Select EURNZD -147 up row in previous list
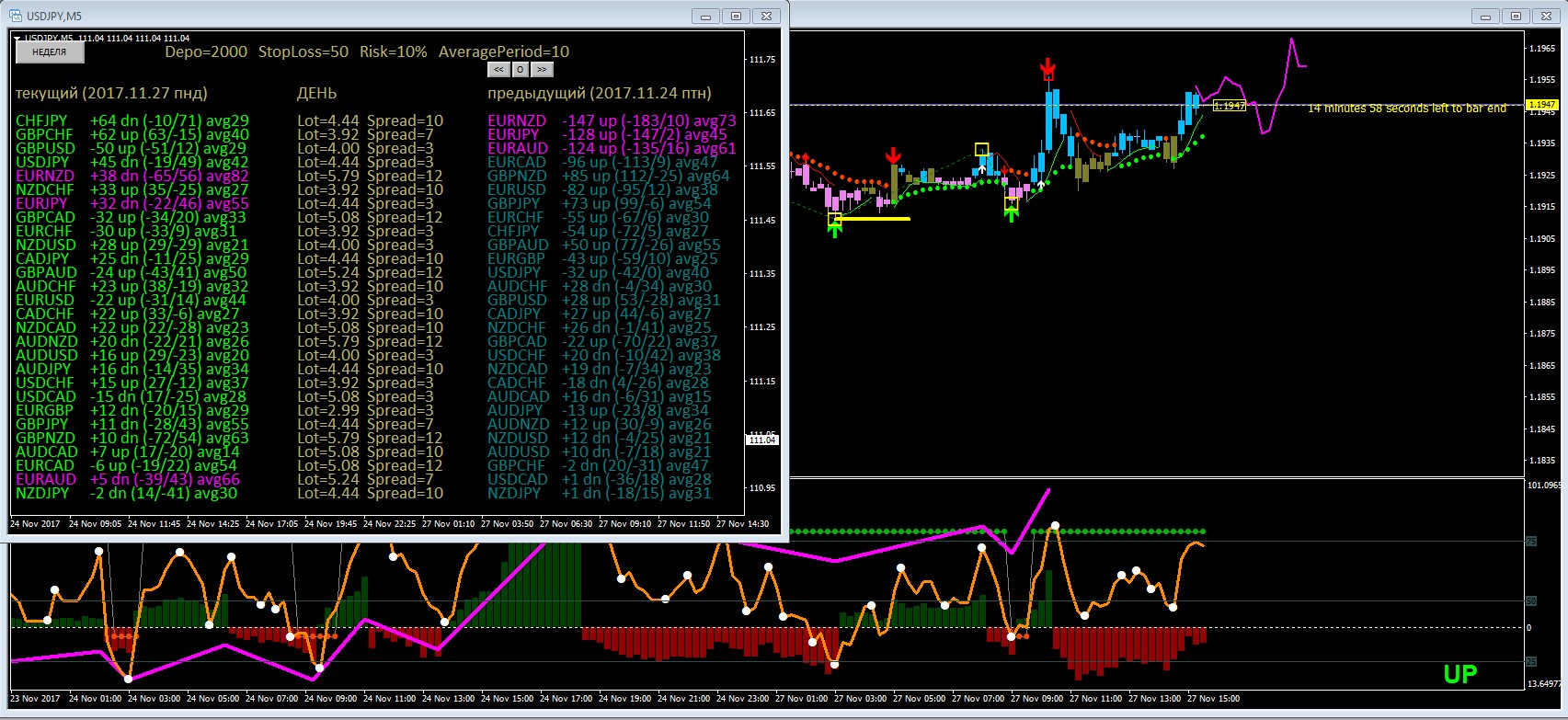The width and height of the screenshot is (1568, 720). click(612, 120)
